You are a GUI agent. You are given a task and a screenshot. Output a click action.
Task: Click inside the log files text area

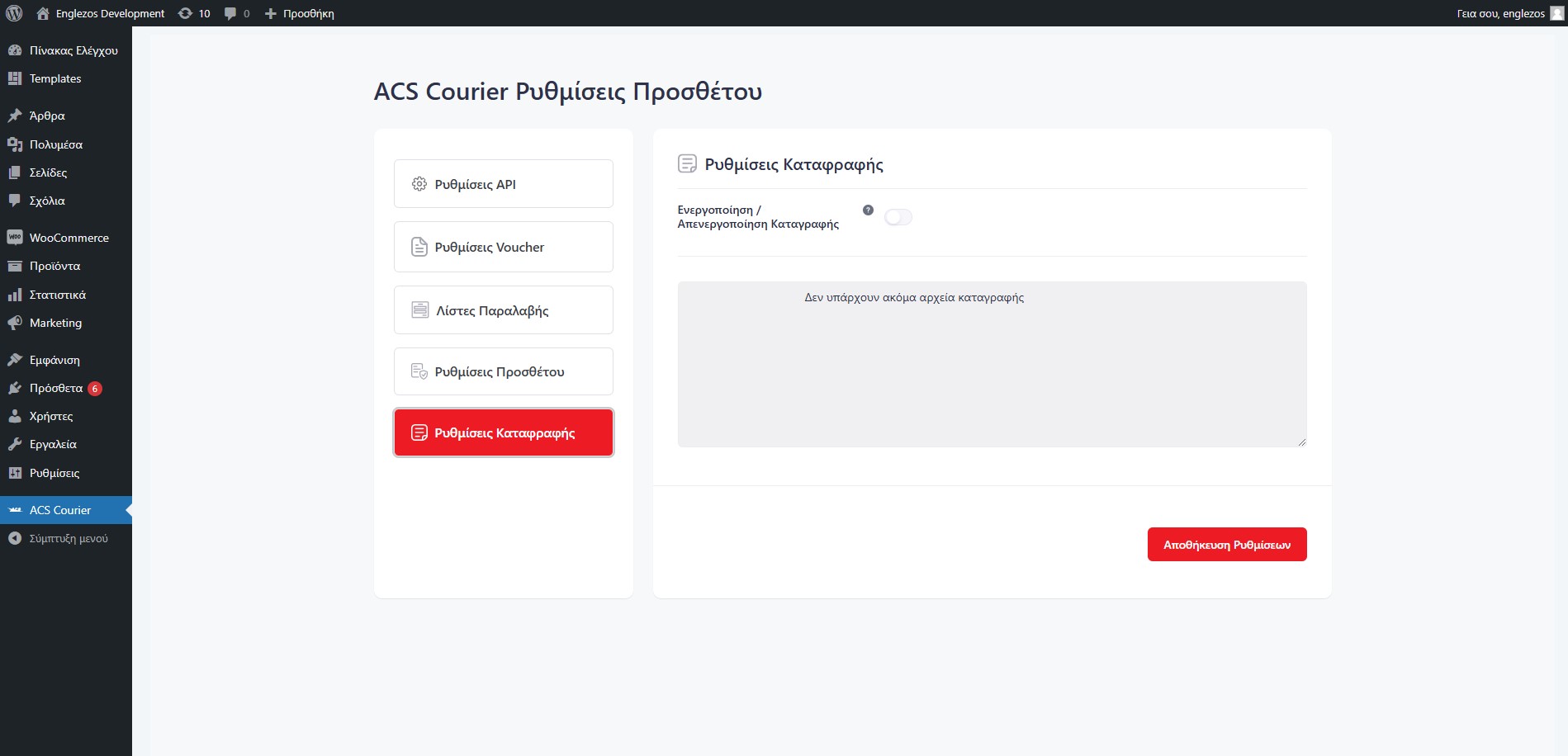pos(991,371)
